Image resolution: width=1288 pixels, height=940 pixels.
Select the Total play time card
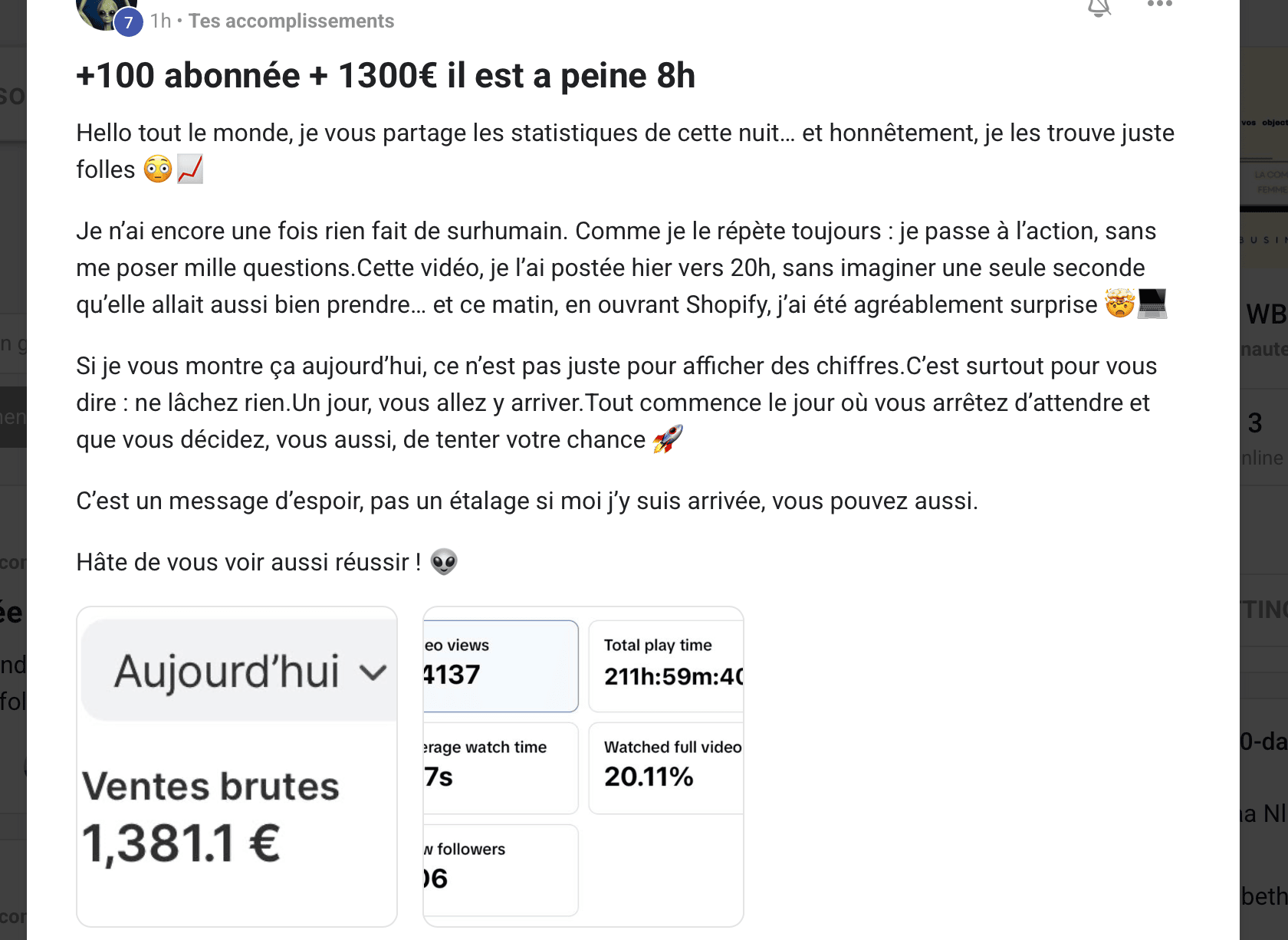pyautogui.click(x=665, y=666)
